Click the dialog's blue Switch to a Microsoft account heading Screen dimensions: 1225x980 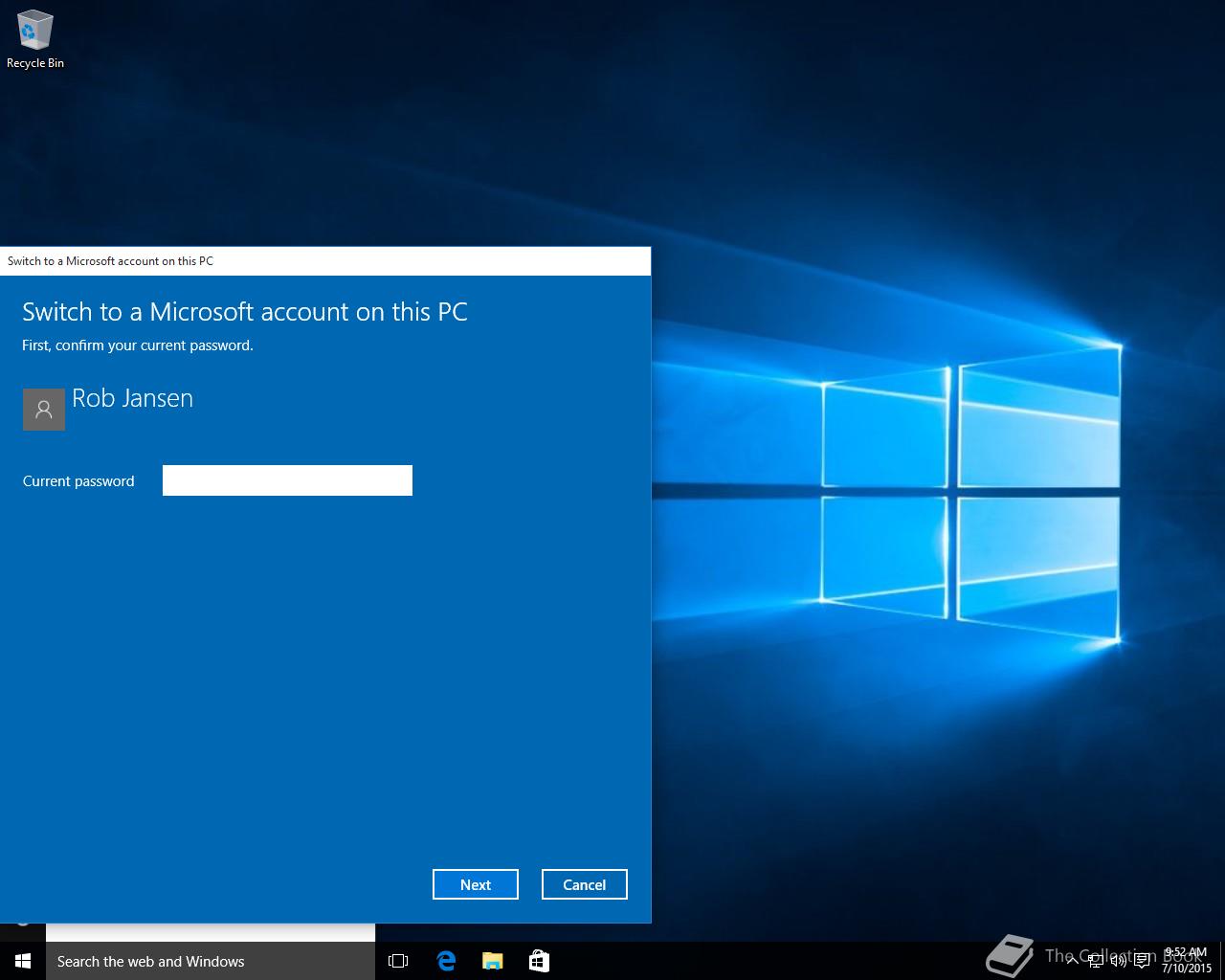[x=245, y=312]
